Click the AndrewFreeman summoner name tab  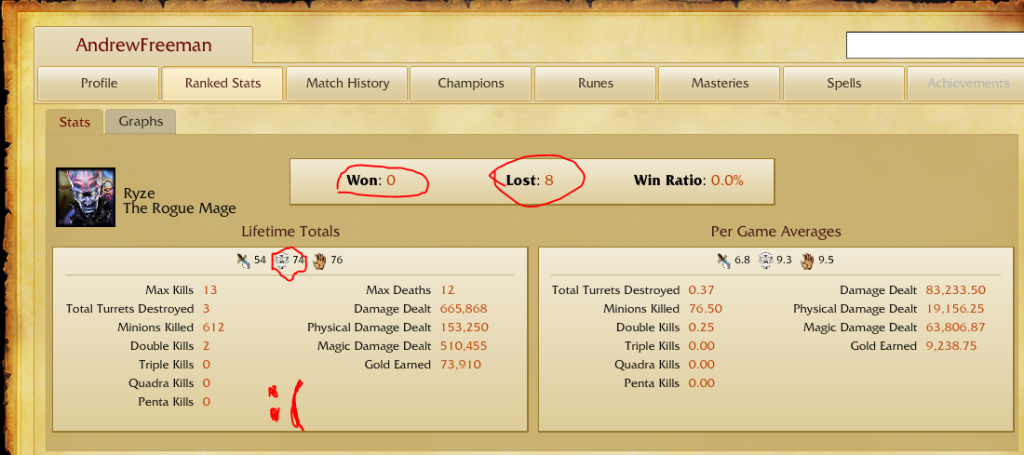(143, 46)
